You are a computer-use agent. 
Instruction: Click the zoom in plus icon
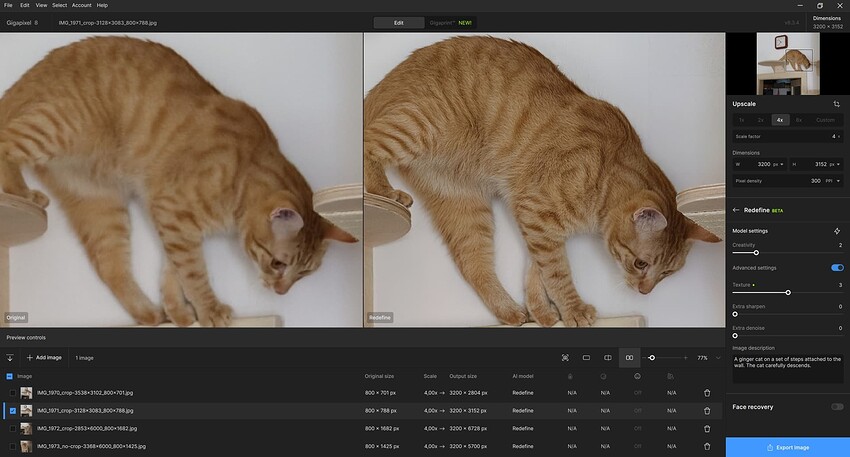(x=685, y=358)
